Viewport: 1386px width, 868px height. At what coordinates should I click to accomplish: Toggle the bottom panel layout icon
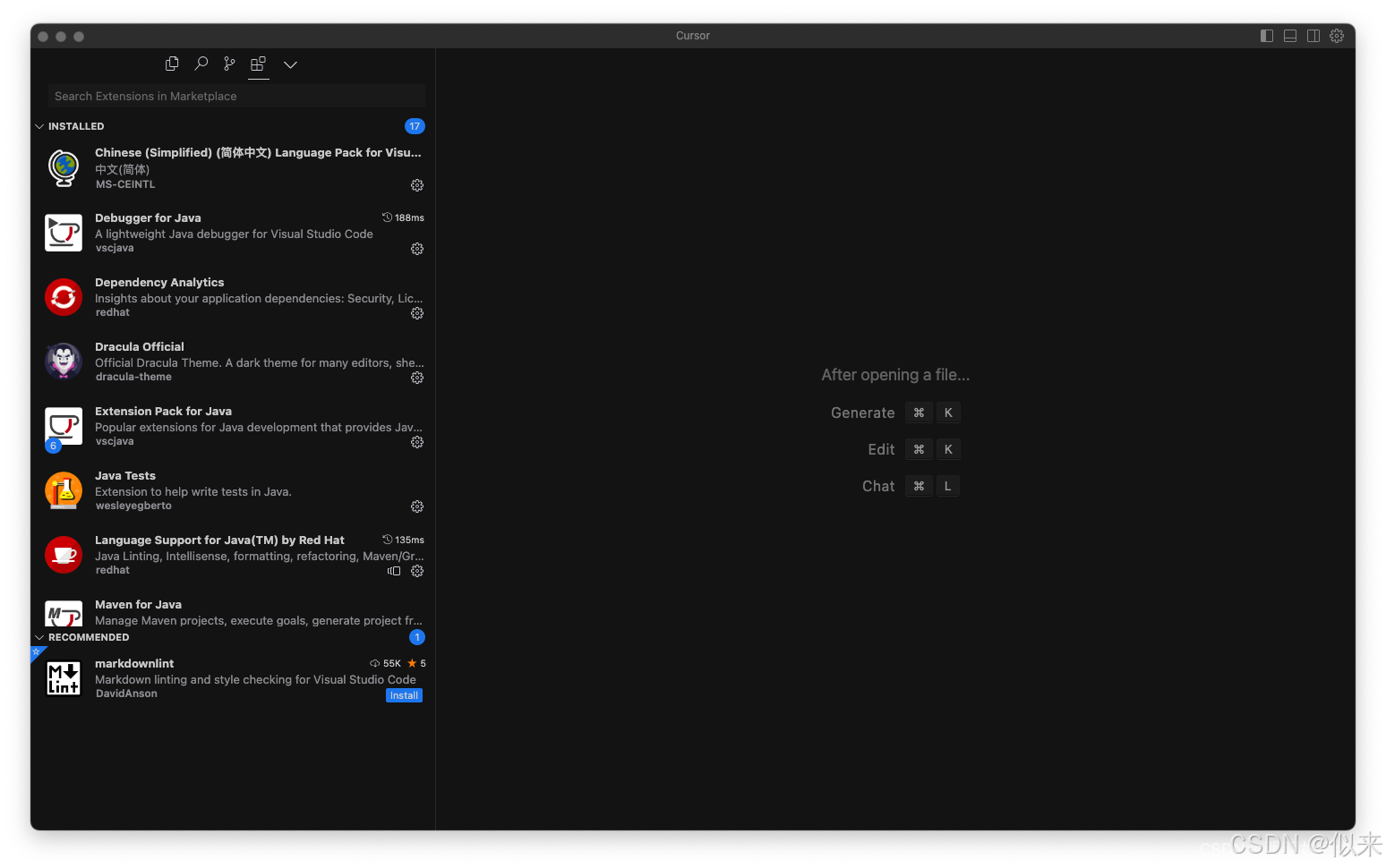pos(1290,36)
